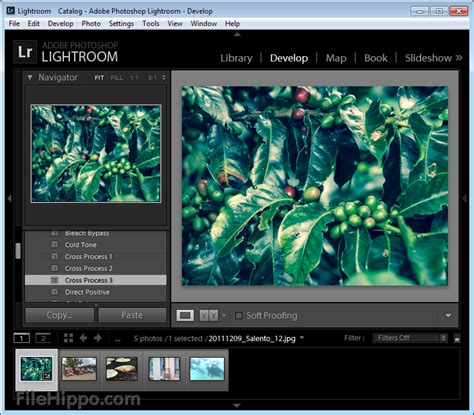Image resolution: width=474 pixels, height=415 pixels.
Task: Switch to the Book module
Action: [x=376, y=58]
